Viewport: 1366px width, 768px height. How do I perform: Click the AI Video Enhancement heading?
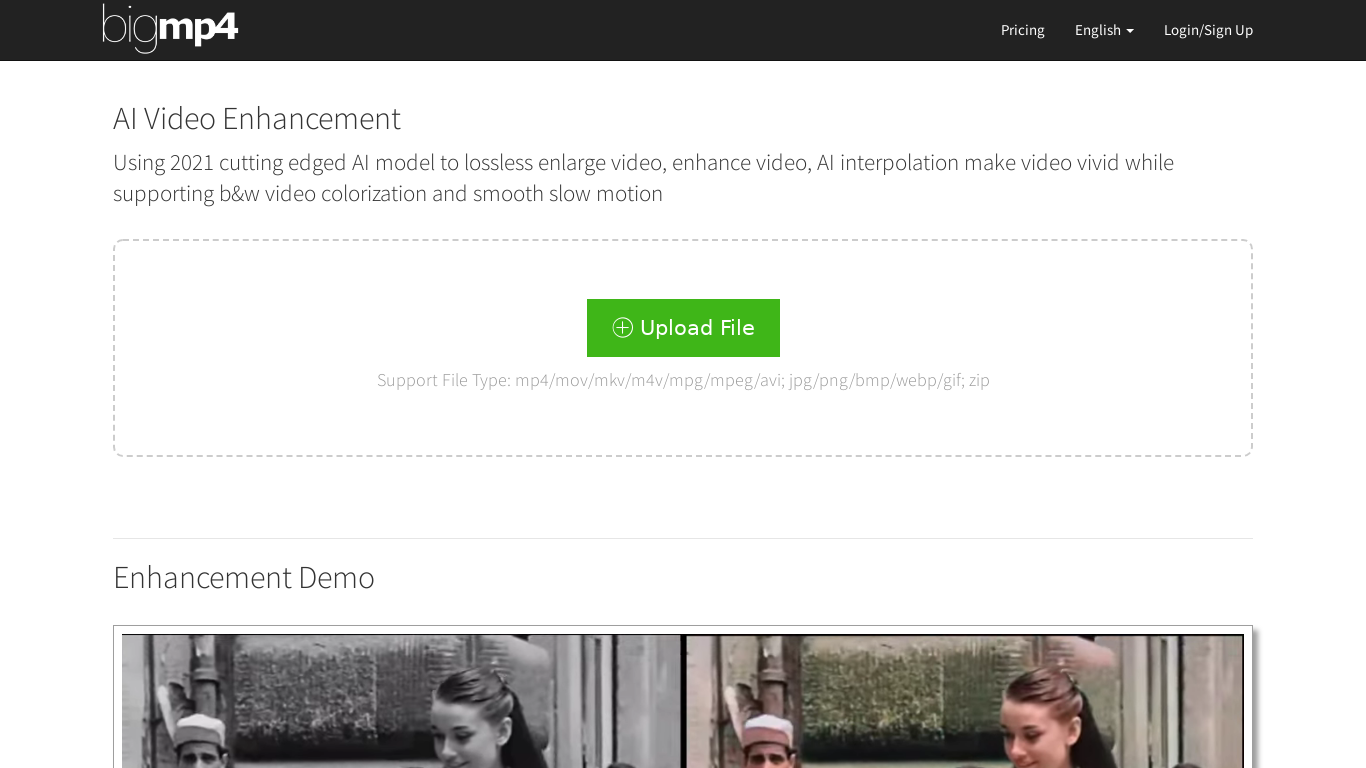[257, 118]
